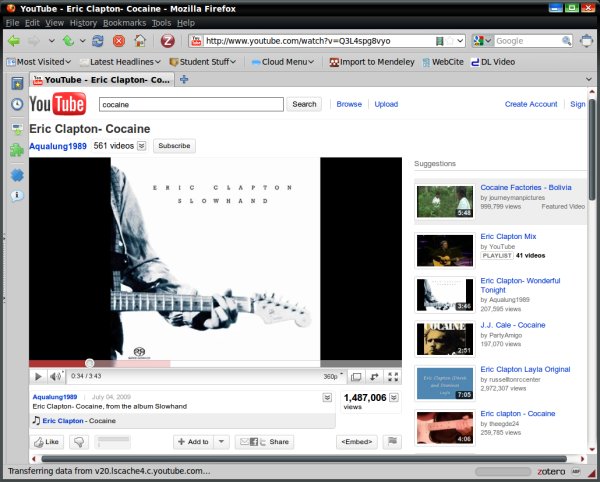This screenshot has height=482, width=600.
Task: Expand the video description arrow
Action: tap(327, 397)
